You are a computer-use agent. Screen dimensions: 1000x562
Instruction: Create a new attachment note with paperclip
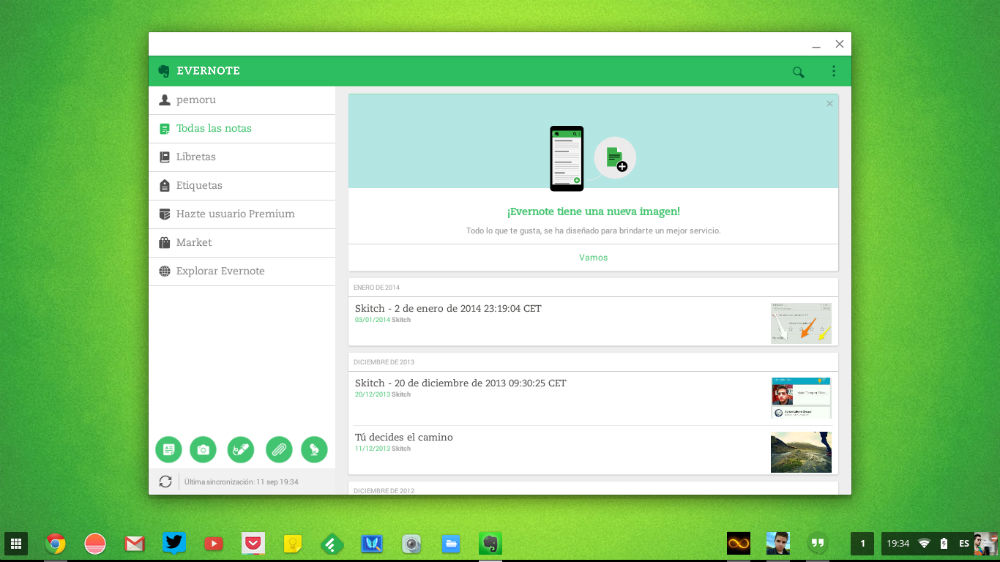coord(278,450)
